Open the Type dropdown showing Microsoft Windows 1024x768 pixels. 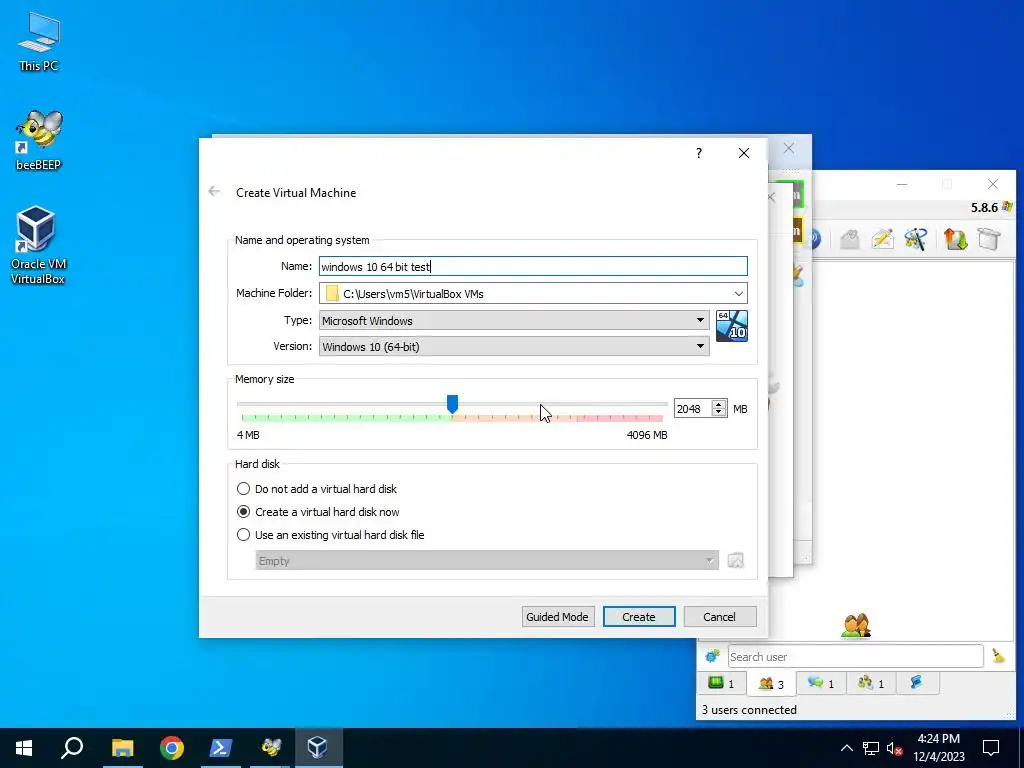click(514, 321)
